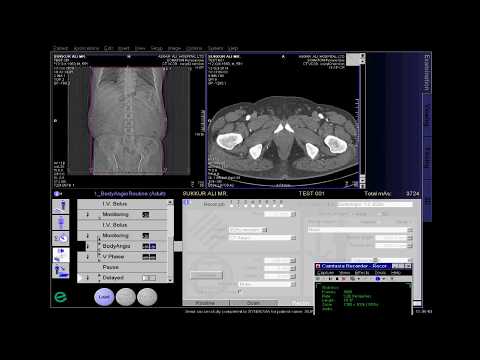The width and height of the screenshot is (480, 360).
Task: Open the Options menu in the top menu bar
Action: point(194,48)
